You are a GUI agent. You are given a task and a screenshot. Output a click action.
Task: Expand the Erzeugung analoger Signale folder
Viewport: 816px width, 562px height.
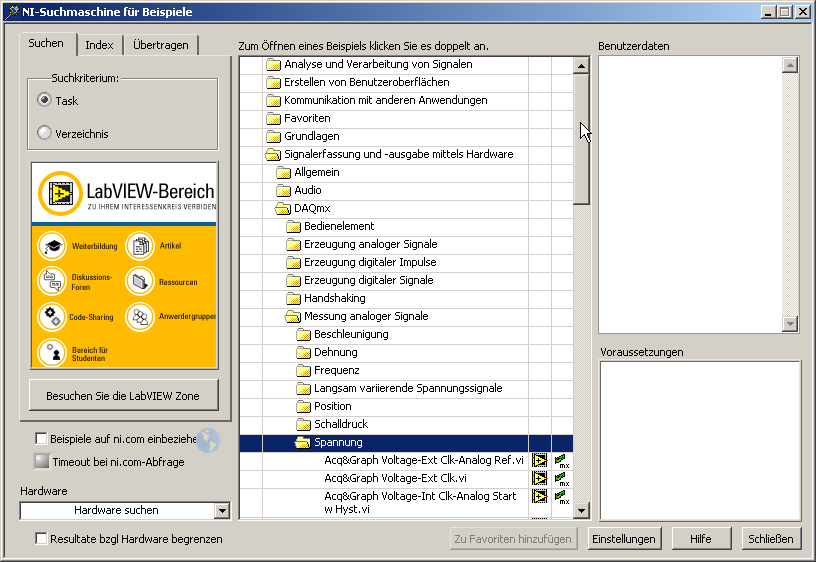(294, 245)
